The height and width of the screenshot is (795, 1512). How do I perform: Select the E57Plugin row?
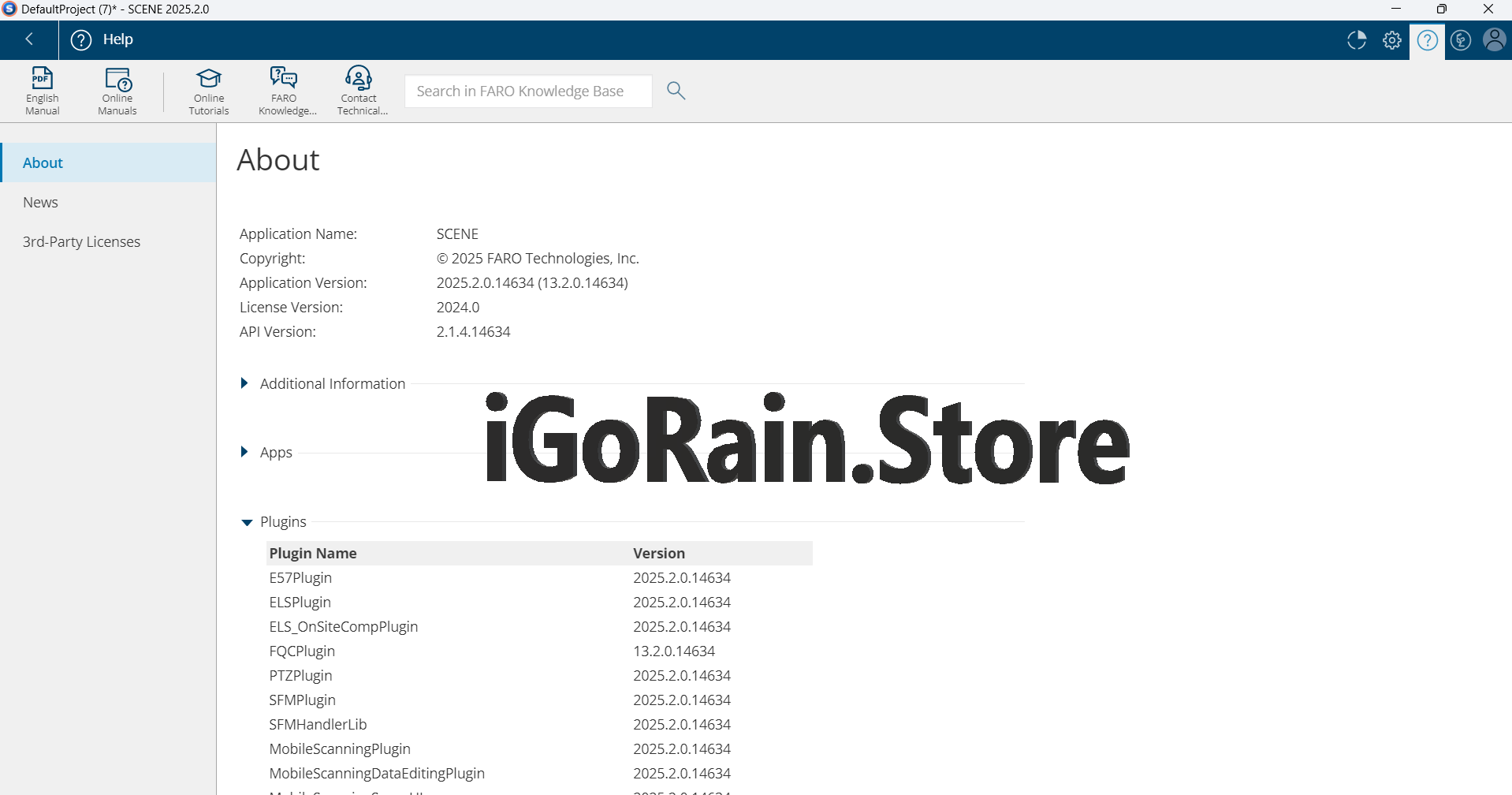point(301,578)
